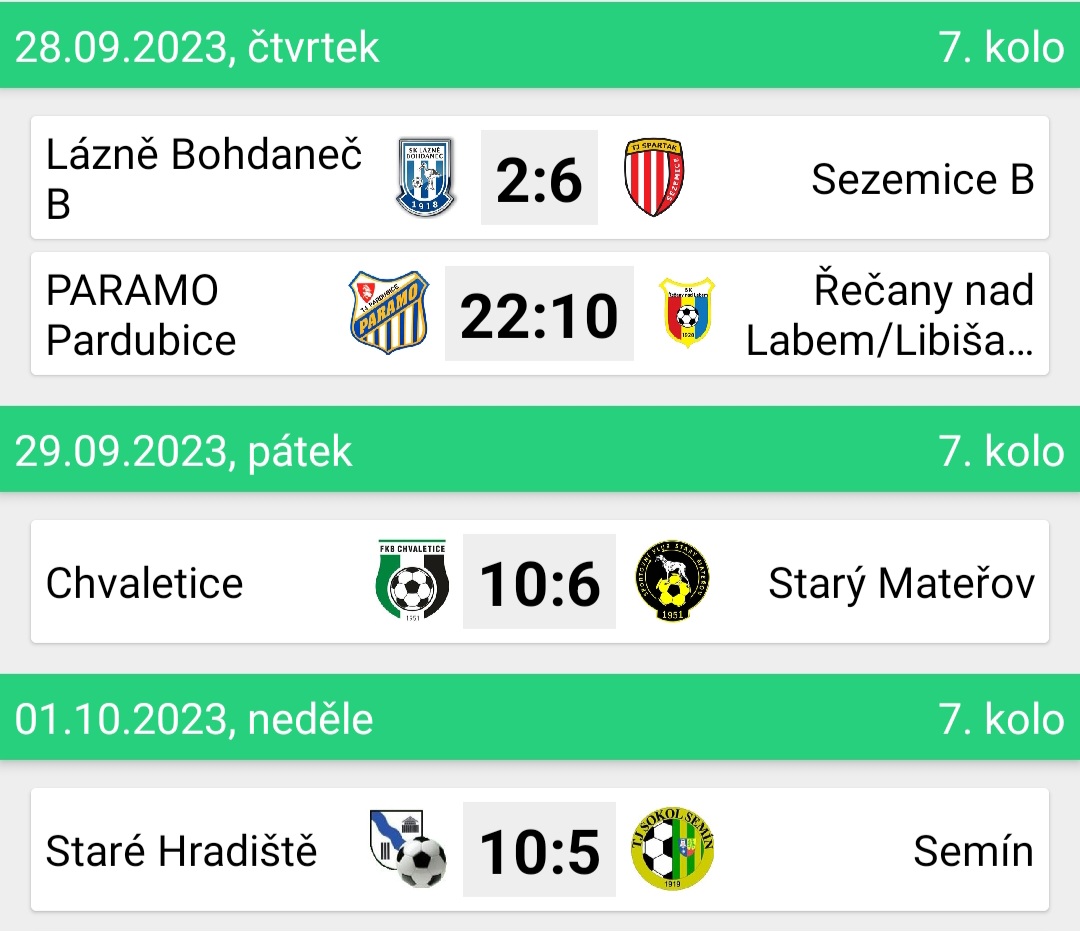
Task: Select the Semín team name
Action: [973, 851]
